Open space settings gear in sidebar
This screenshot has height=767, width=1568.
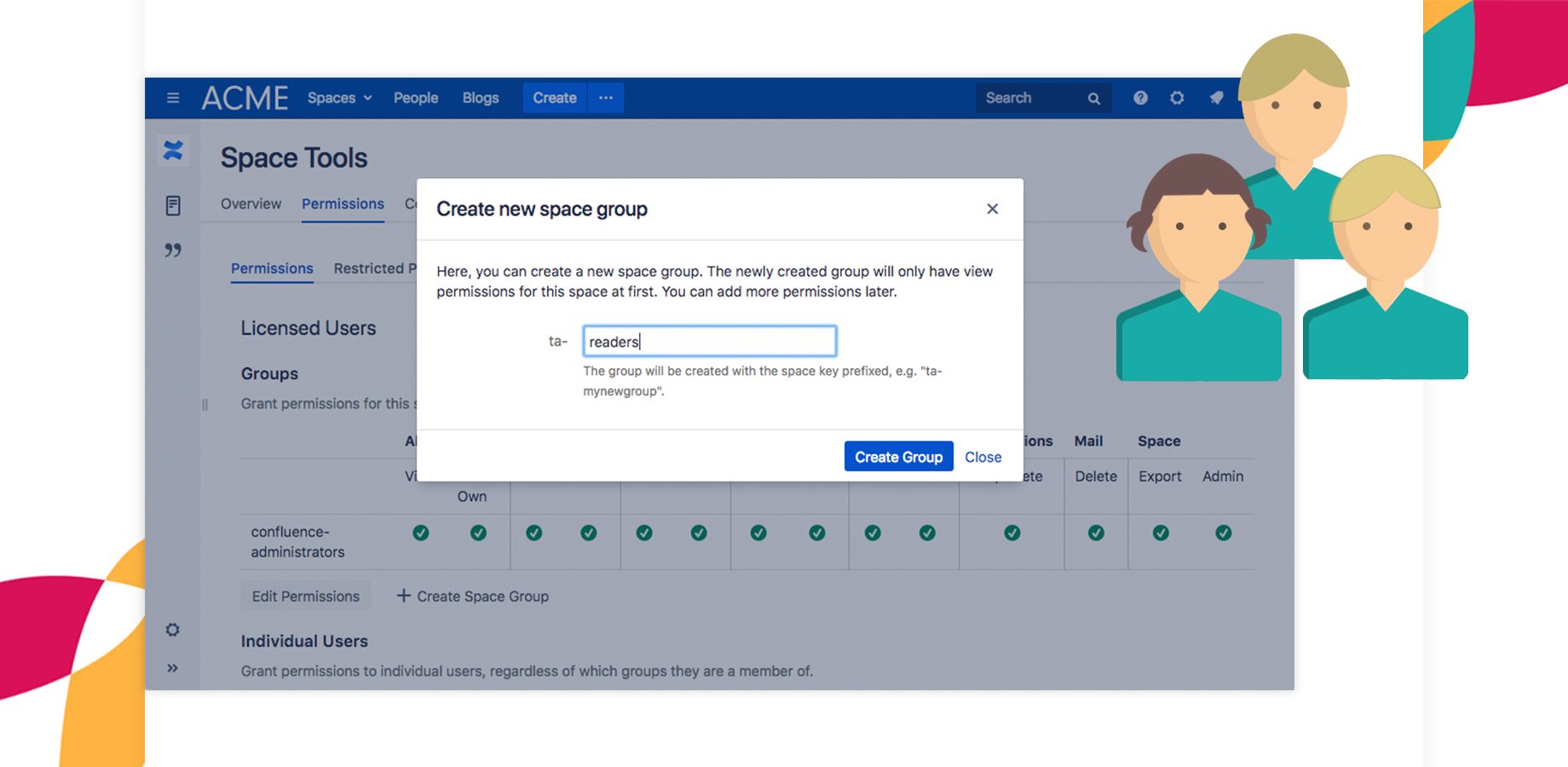[x=173, y=630]
